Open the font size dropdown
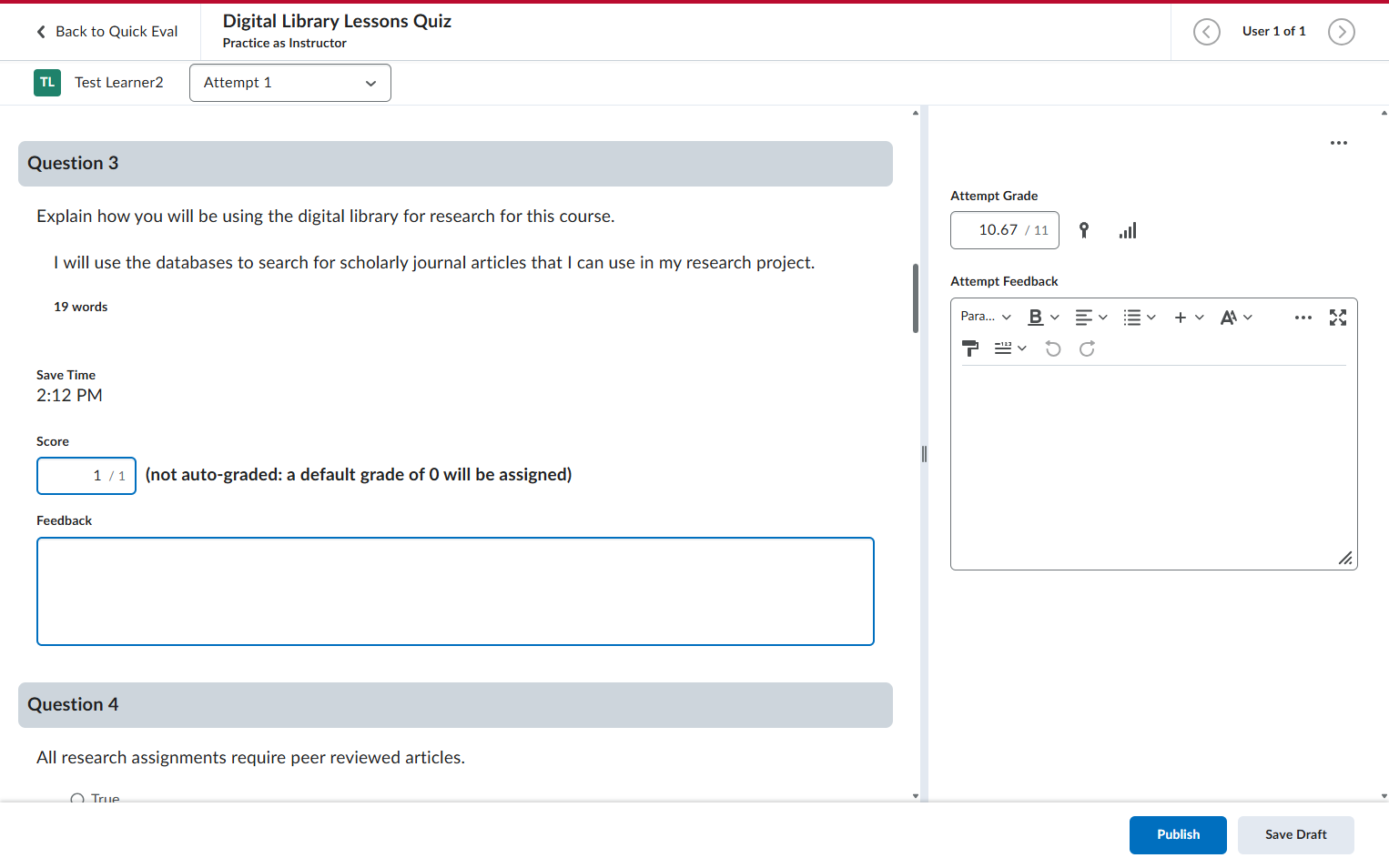Image resolution: width=1389 pixels, height=868 pixels. [1236, 317]
